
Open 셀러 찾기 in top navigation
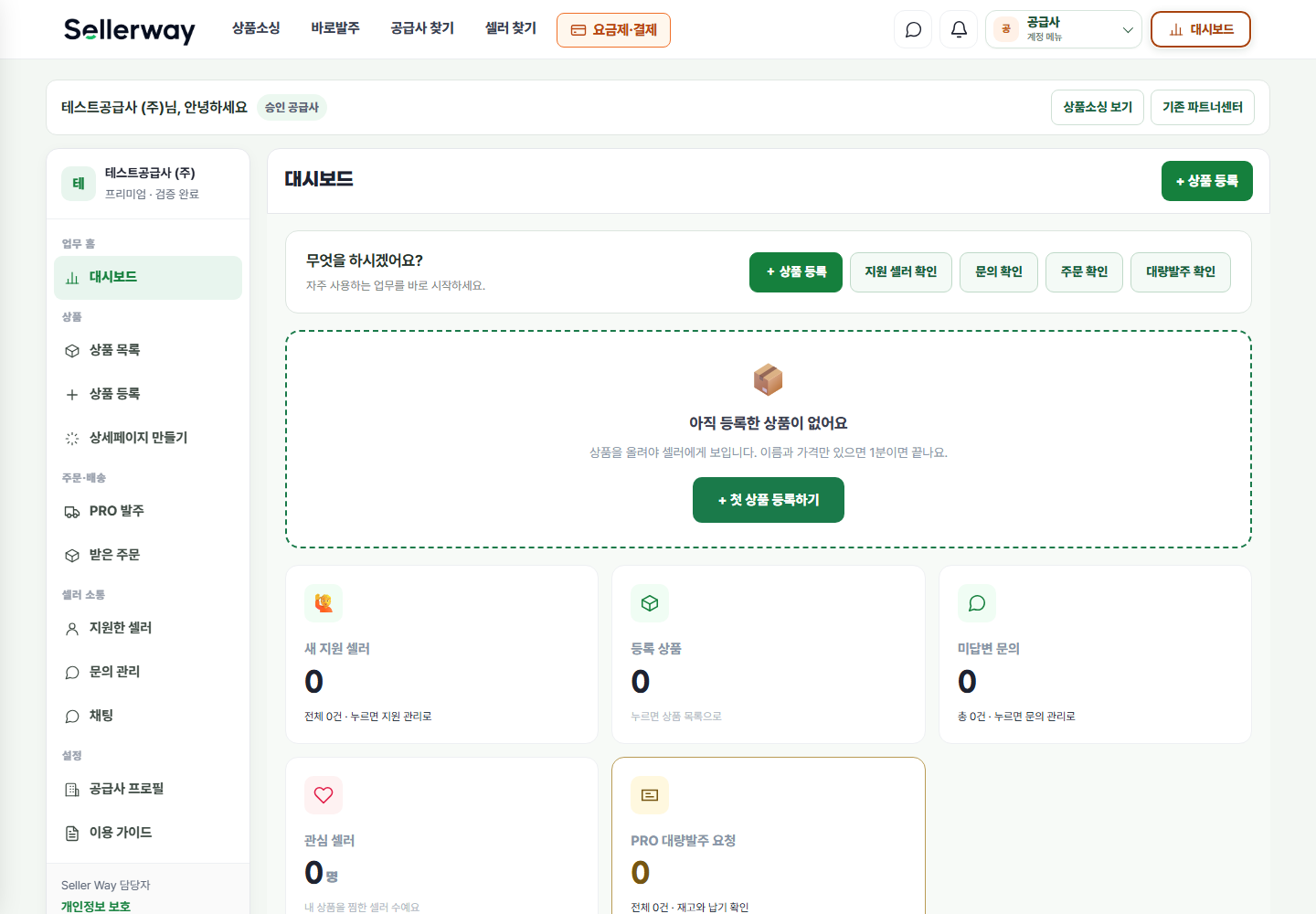[x=511, y=28]
